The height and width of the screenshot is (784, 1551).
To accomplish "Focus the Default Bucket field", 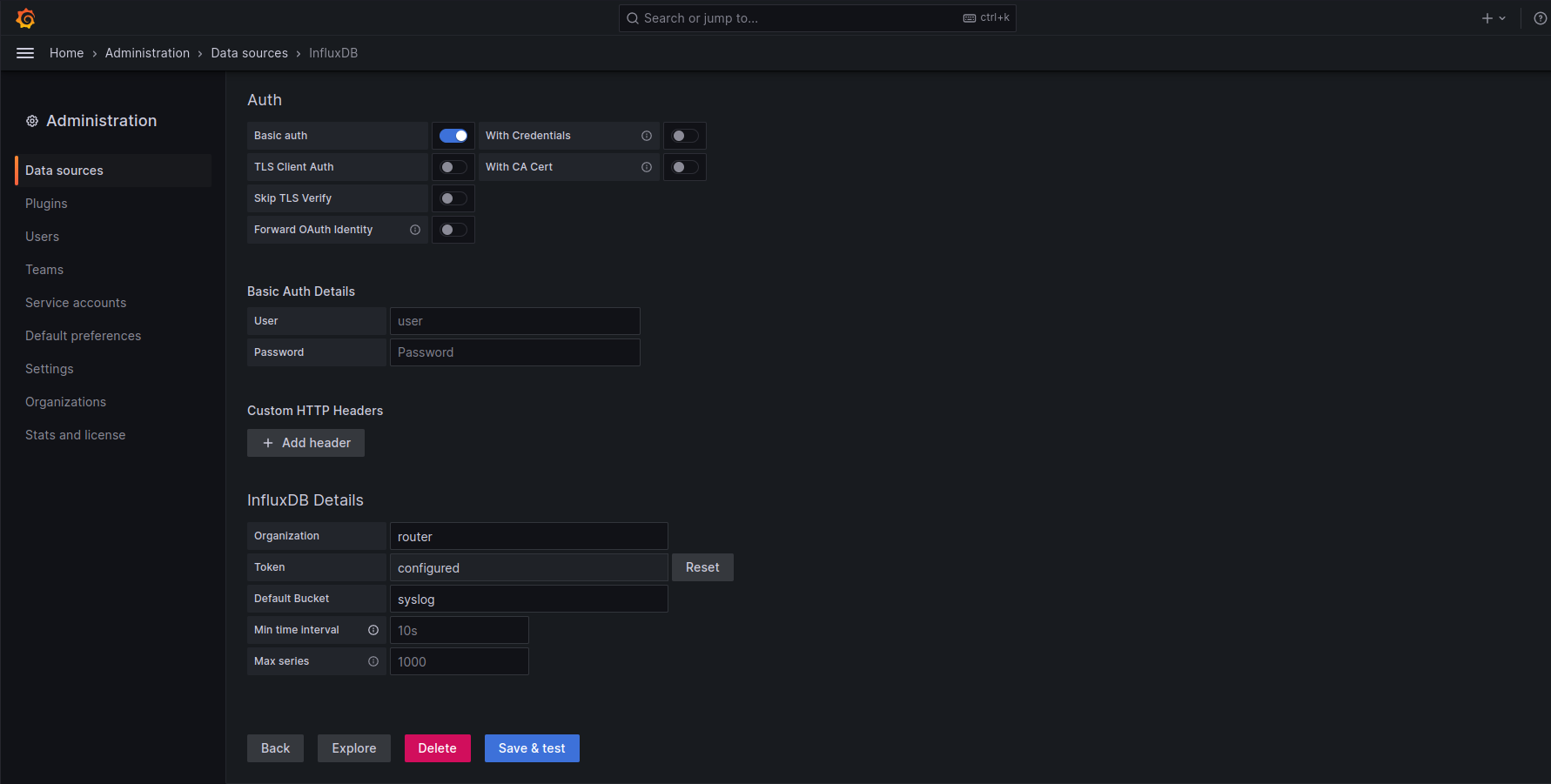I will tap(529, 599).
